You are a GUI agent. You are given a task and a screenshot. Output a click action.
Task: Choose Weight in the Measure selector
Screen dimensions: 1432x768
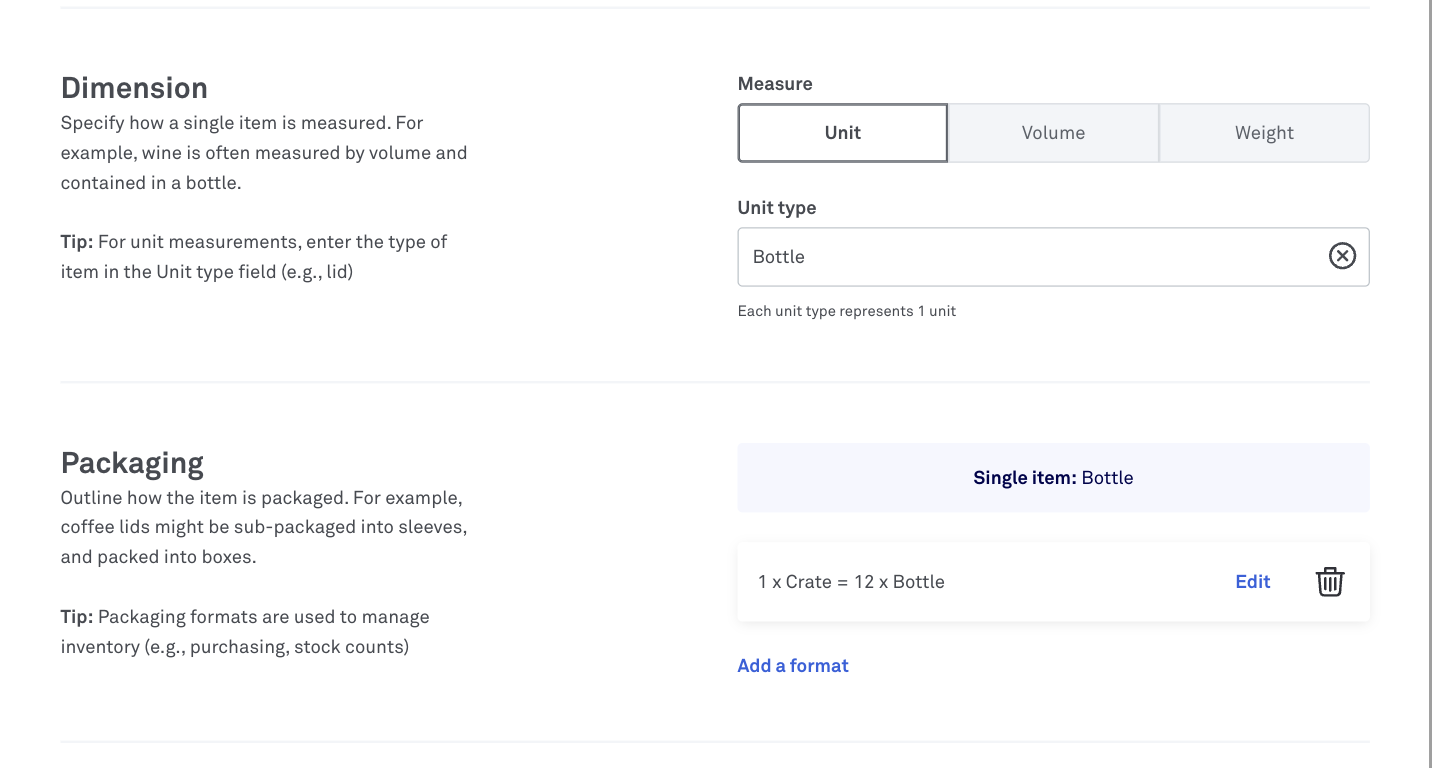[x=1263, y=132]
